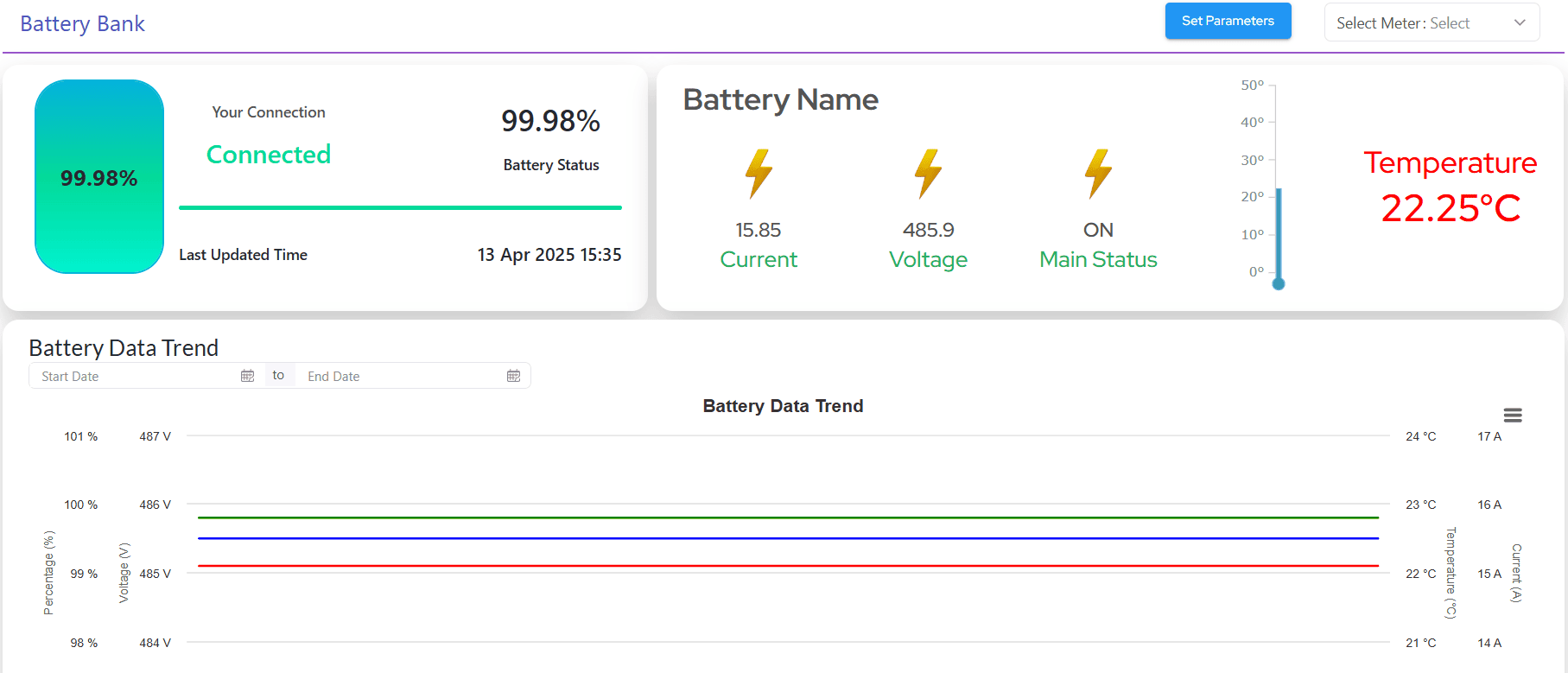Click the Battery Data Trend chart title
Viewport: 1568px width, 673px height.
click(783, 406)
